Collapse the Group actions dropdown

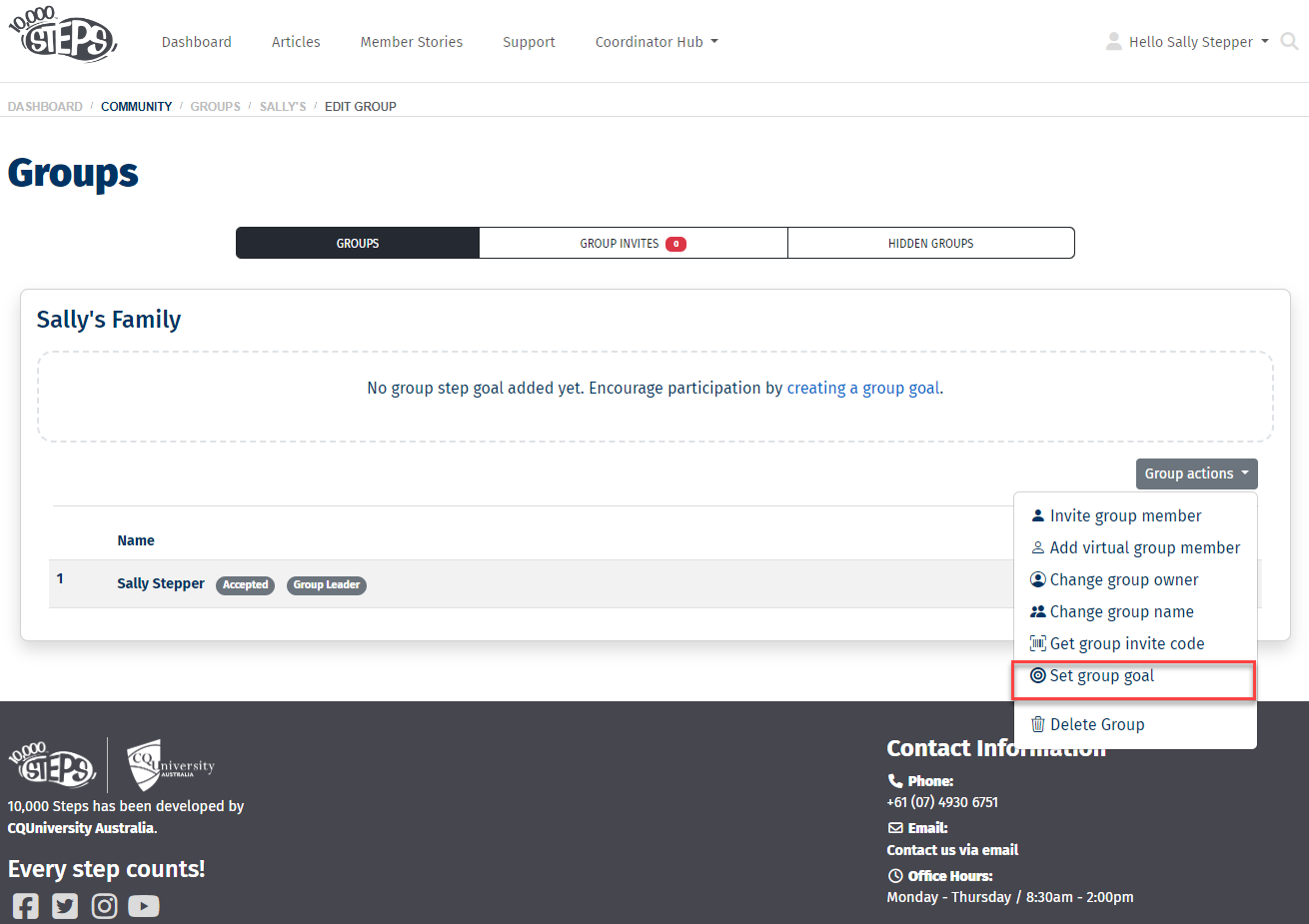[1195, 473]
